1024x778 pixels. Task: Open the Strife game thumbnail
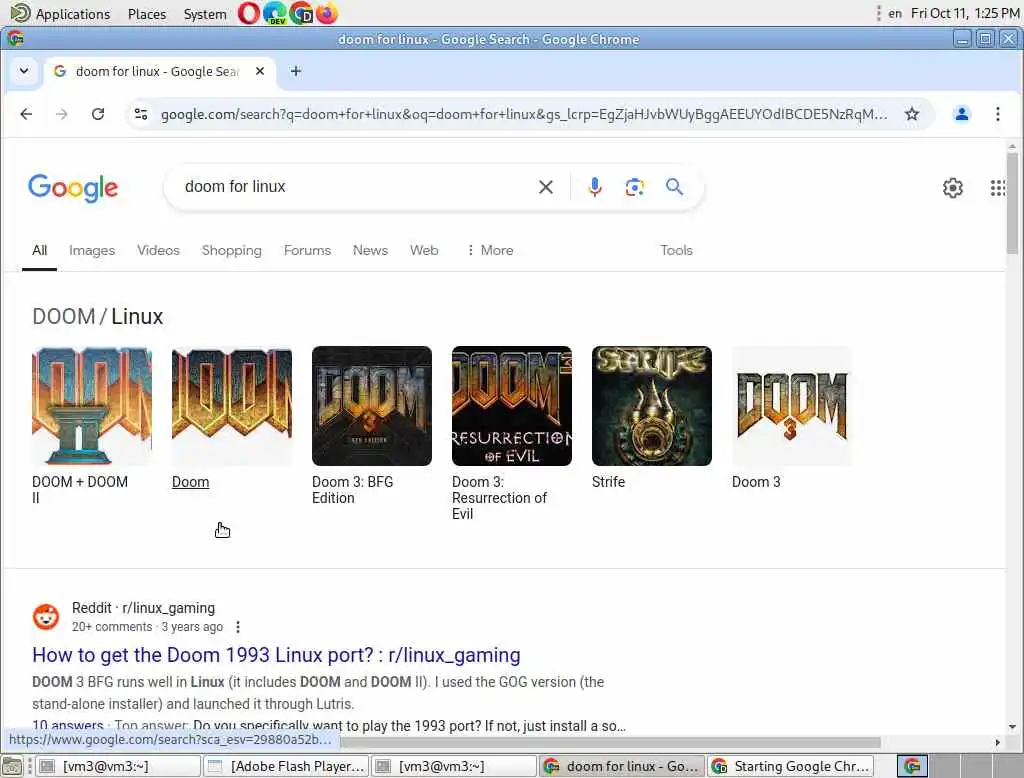point(652,406)
